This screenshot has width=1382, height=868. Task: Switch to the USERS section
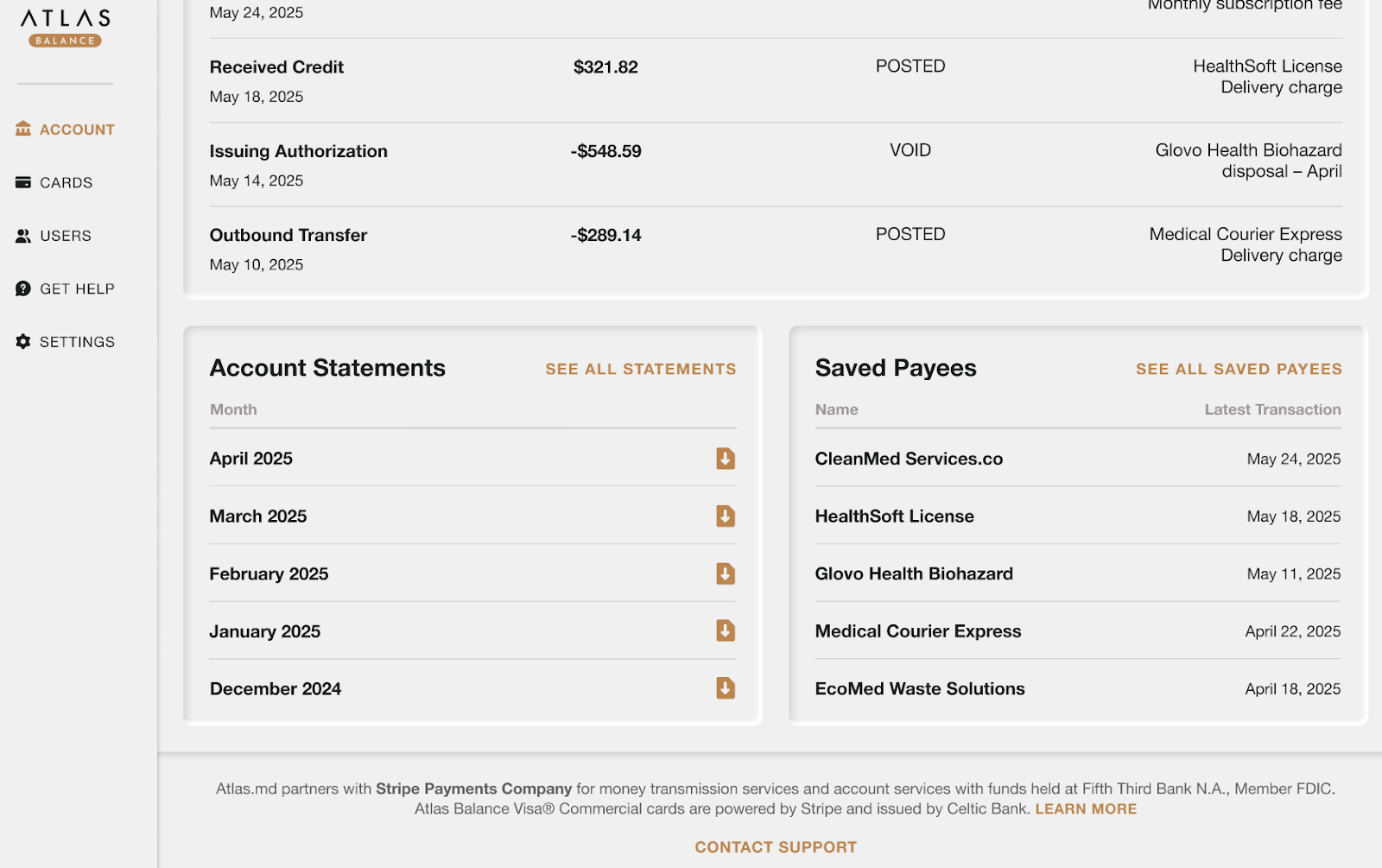[65, 235]
